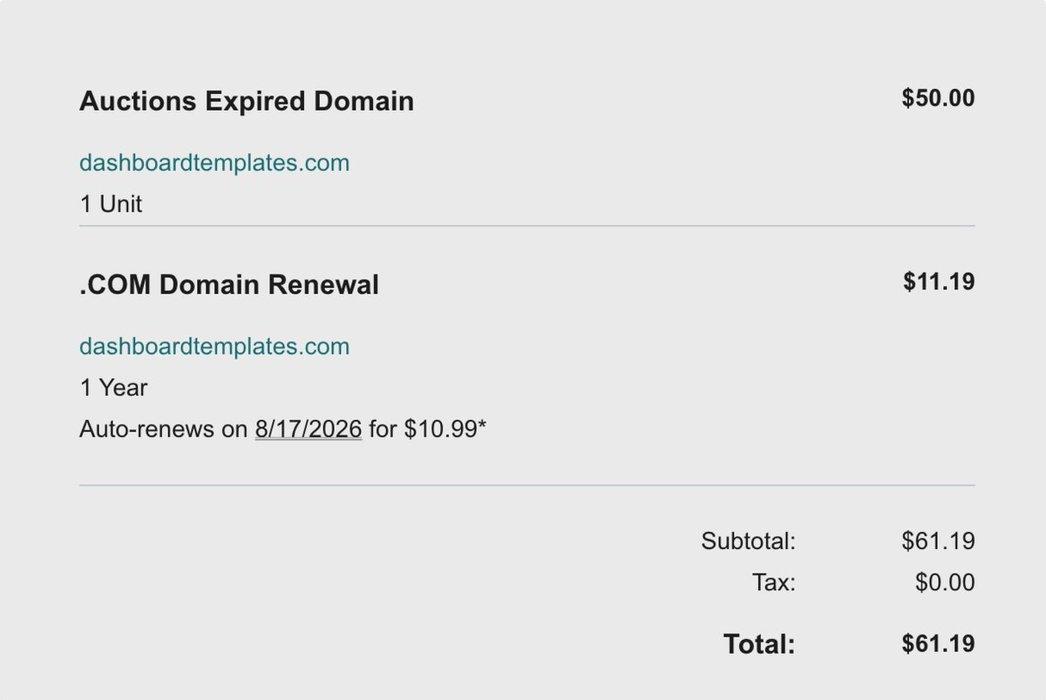1046x700 pixels.
Task: Click the $0.00 tax amount
Action: pos(944,582)
